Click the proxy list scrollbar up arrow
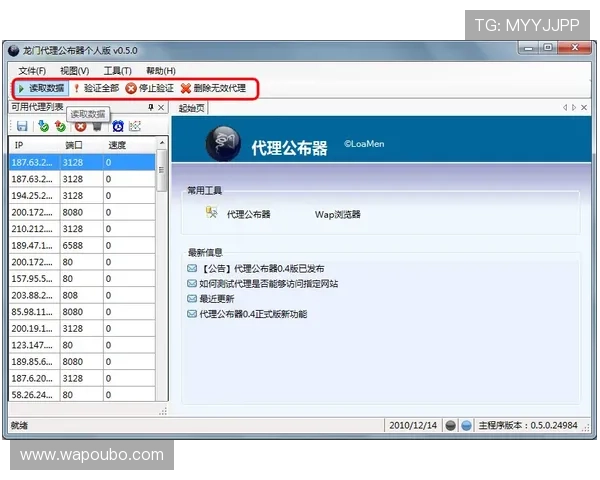 click(162, 143)
